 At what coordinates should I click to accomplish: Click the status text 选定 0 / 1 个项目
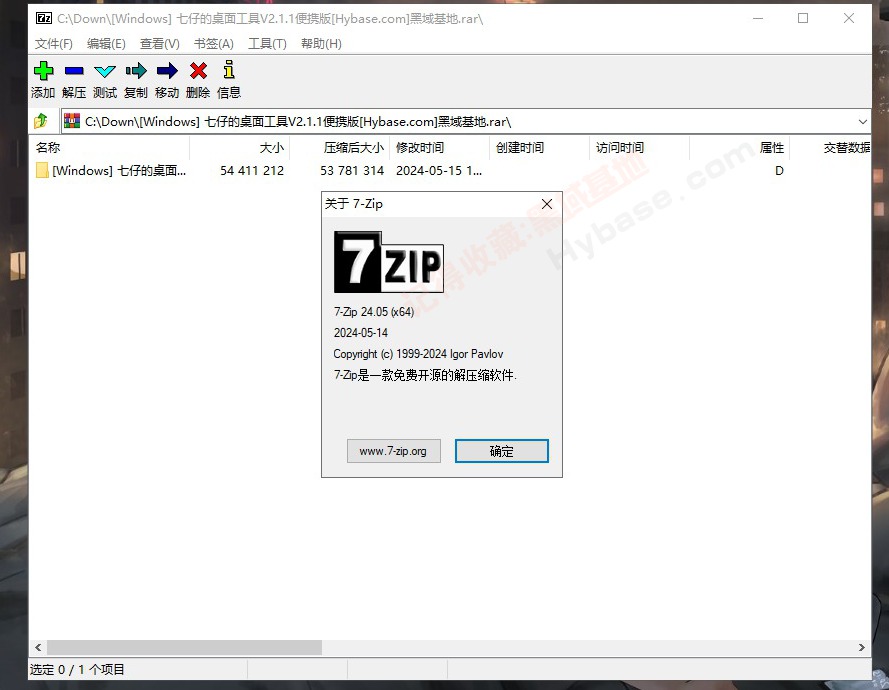(x=77, y=670)
